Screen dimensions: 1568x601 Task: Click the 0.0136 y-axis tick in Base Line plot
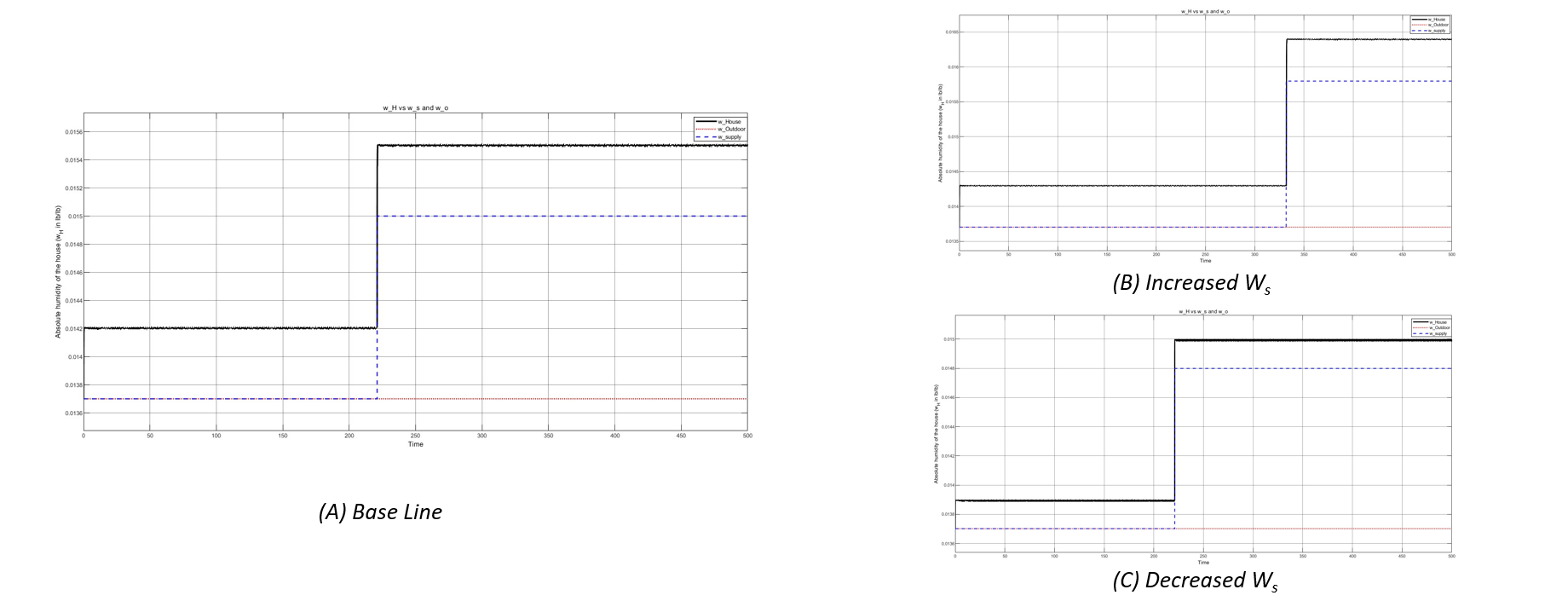coord(72,413)
